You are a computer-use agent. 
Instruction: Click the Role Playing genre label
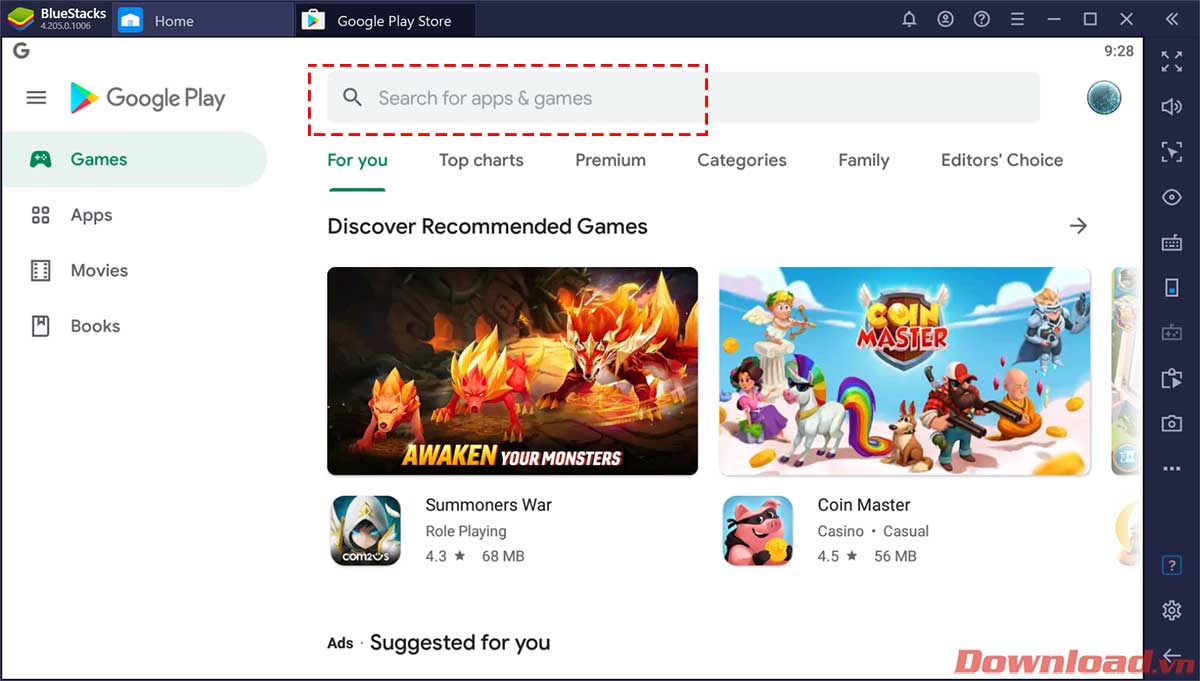(466, 531)
